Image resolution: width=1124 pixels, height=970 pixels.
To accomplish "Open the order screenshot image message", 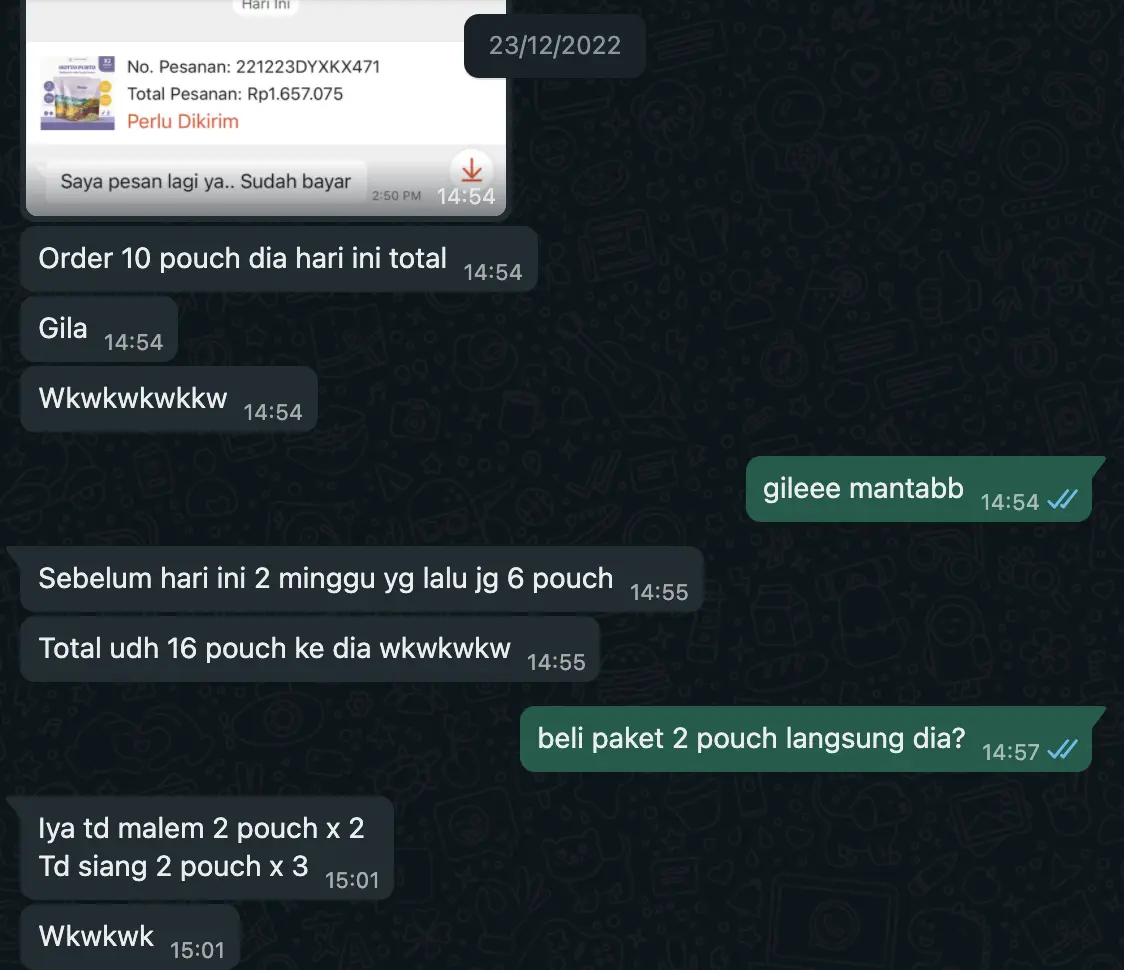I will point(266,108).
